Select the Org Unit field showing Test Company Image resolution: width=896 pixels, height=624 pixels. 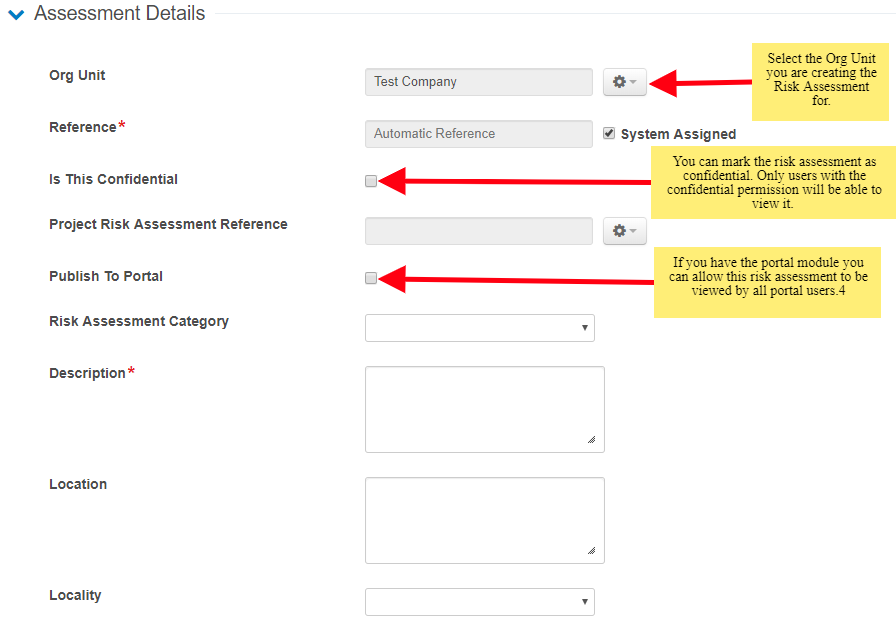coord(478,82)
